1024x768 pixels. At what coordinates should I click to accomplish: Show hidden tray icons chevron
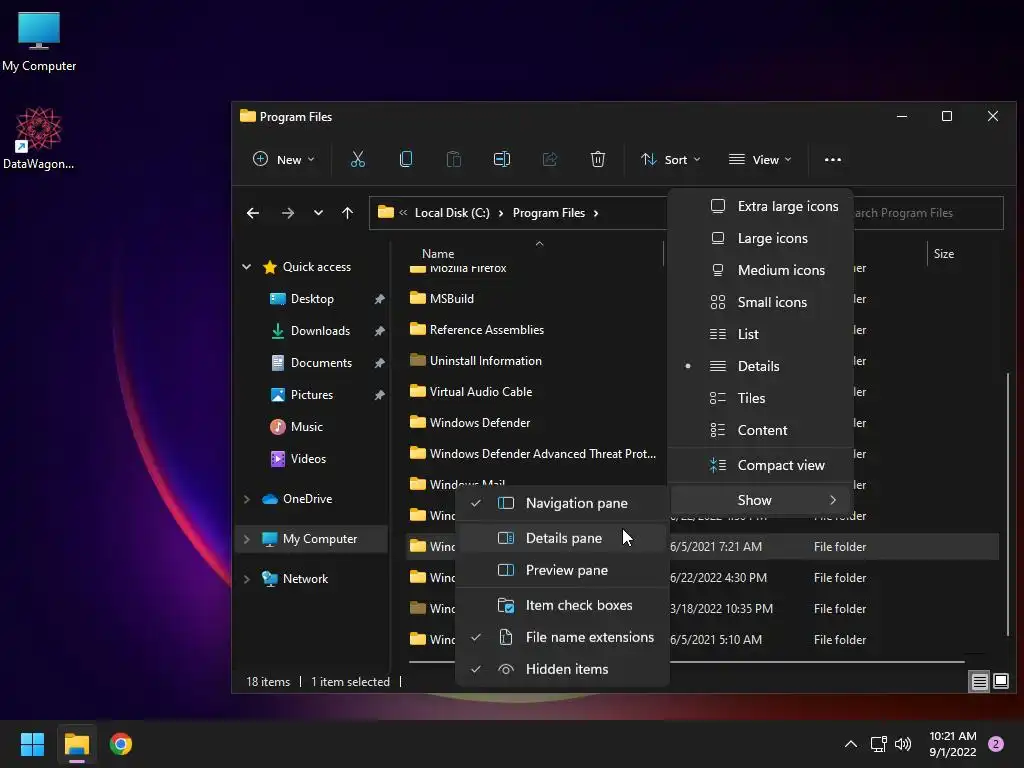click(851, 744)
